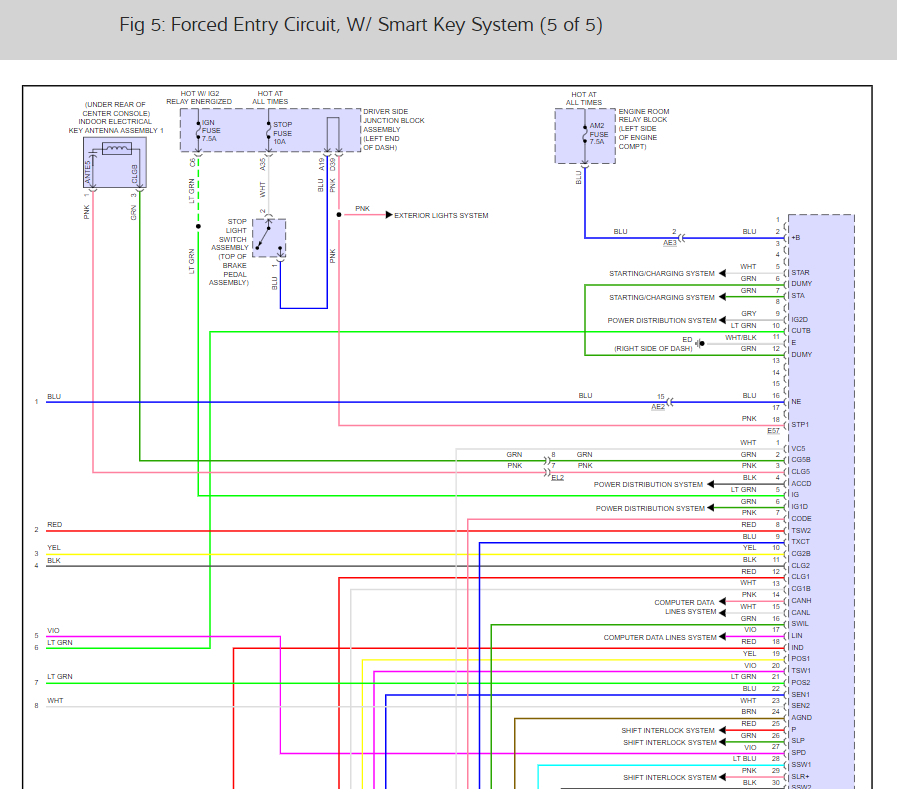Select the indoor key antenna coil symbol

pos(116,149)
